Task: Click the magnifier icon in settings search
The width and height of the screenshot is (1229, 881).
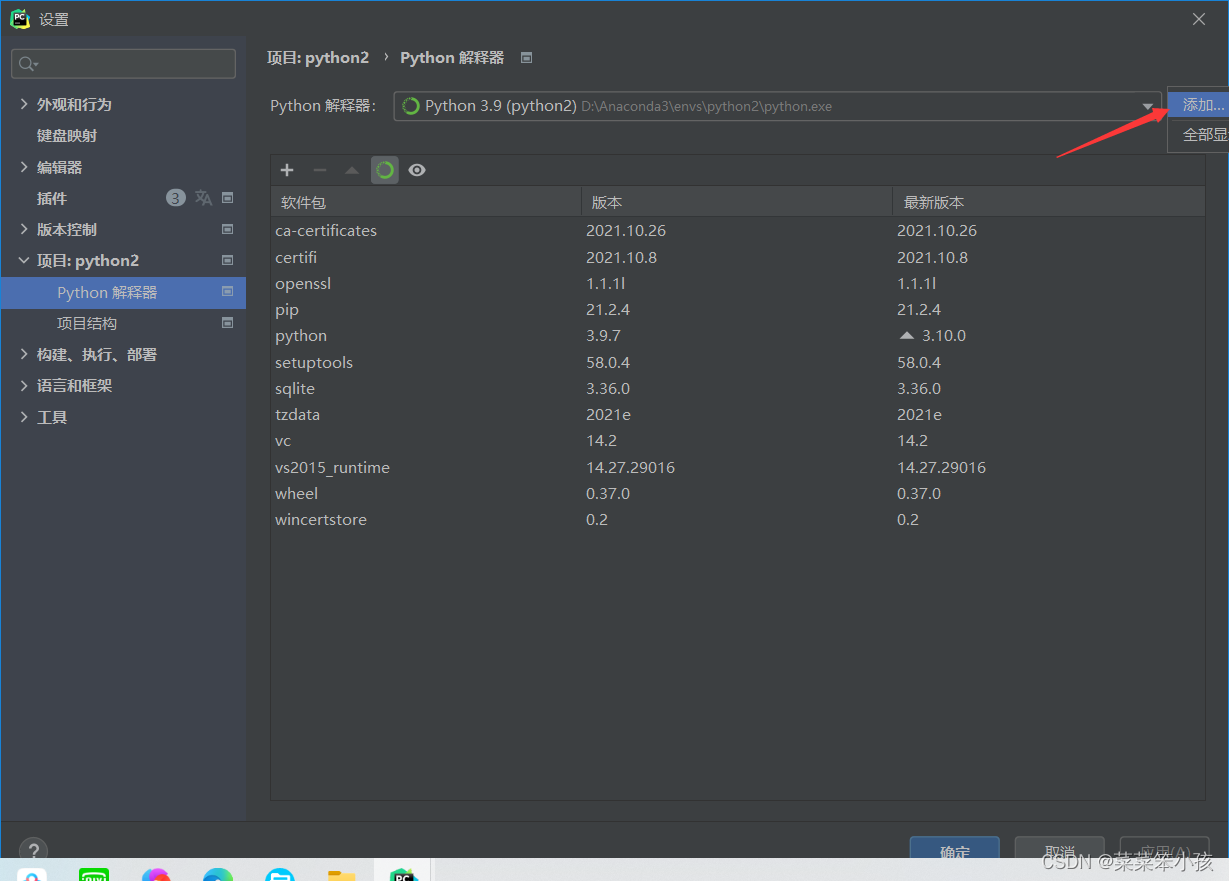Action: [27, 64]
